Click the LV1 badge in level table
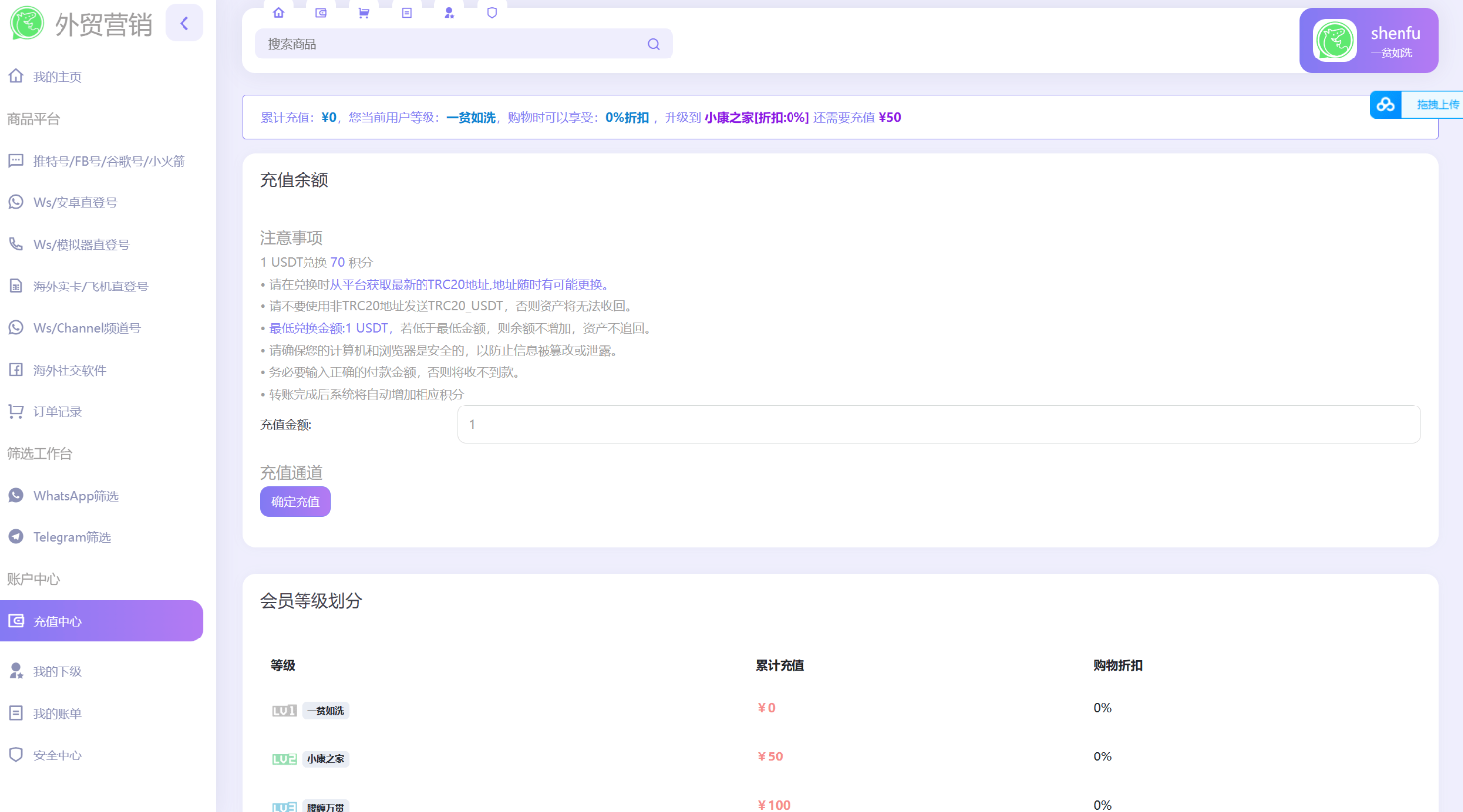 [285, 711]
